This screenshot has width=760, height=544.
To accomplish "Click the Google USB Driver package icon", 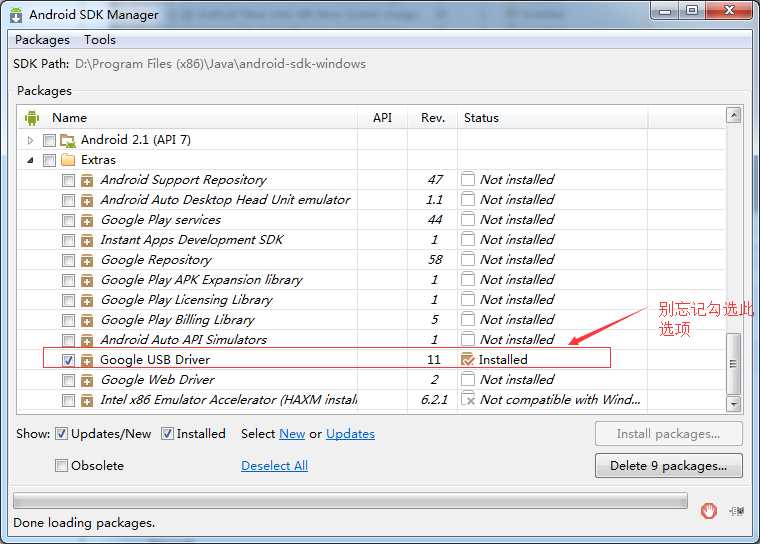I will click(x=87, y=360).
